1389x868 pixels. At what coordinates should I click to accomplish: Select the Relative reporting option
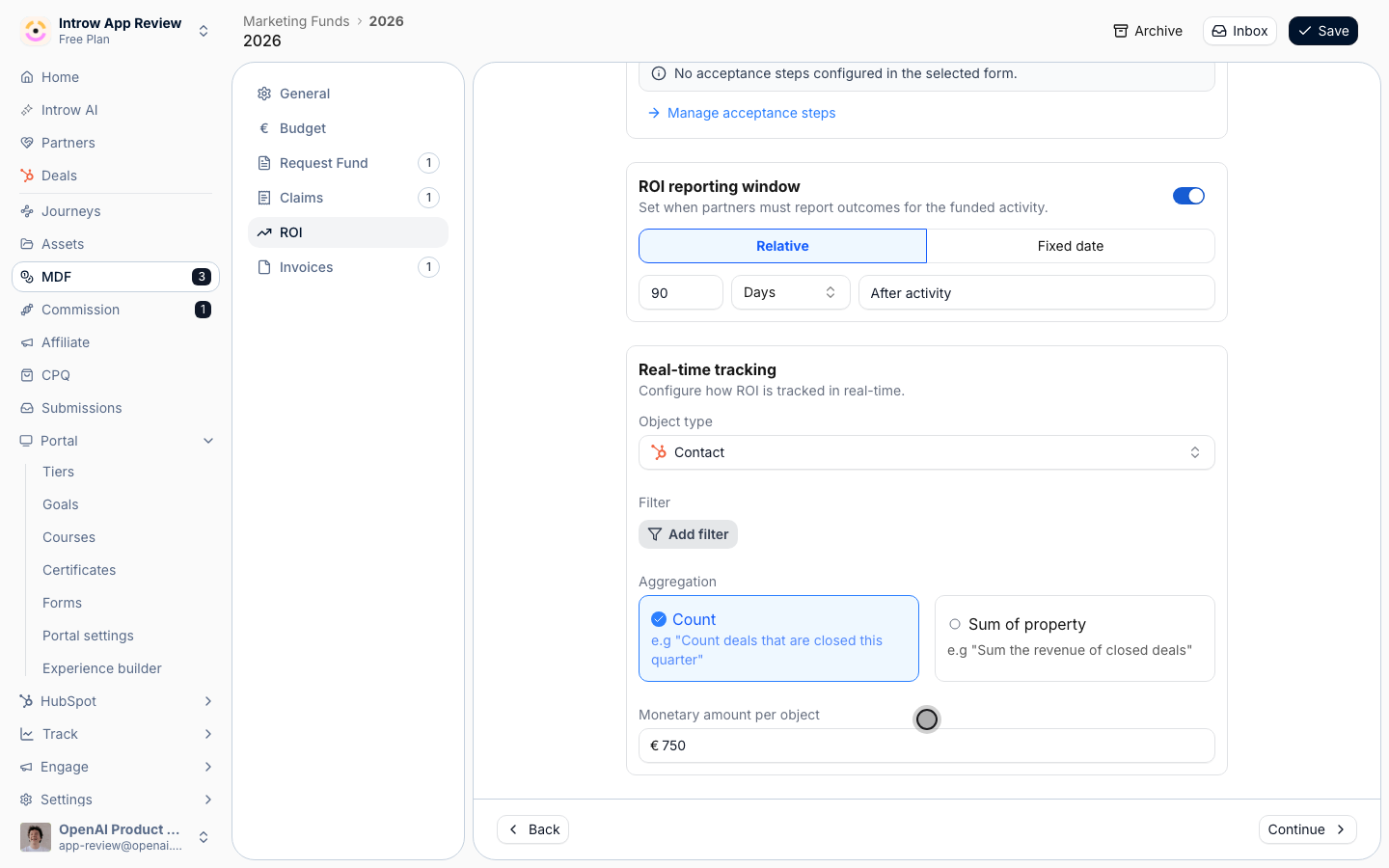(782, 246)
